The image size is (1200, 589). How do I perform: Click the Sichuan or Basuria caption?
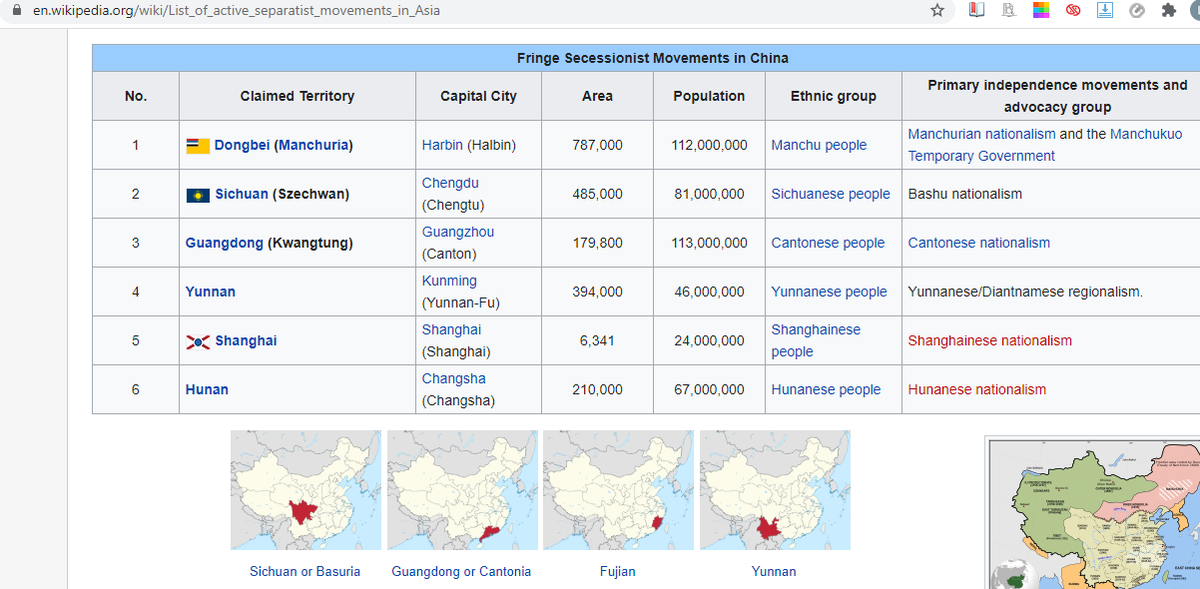[x=305, y=572]
